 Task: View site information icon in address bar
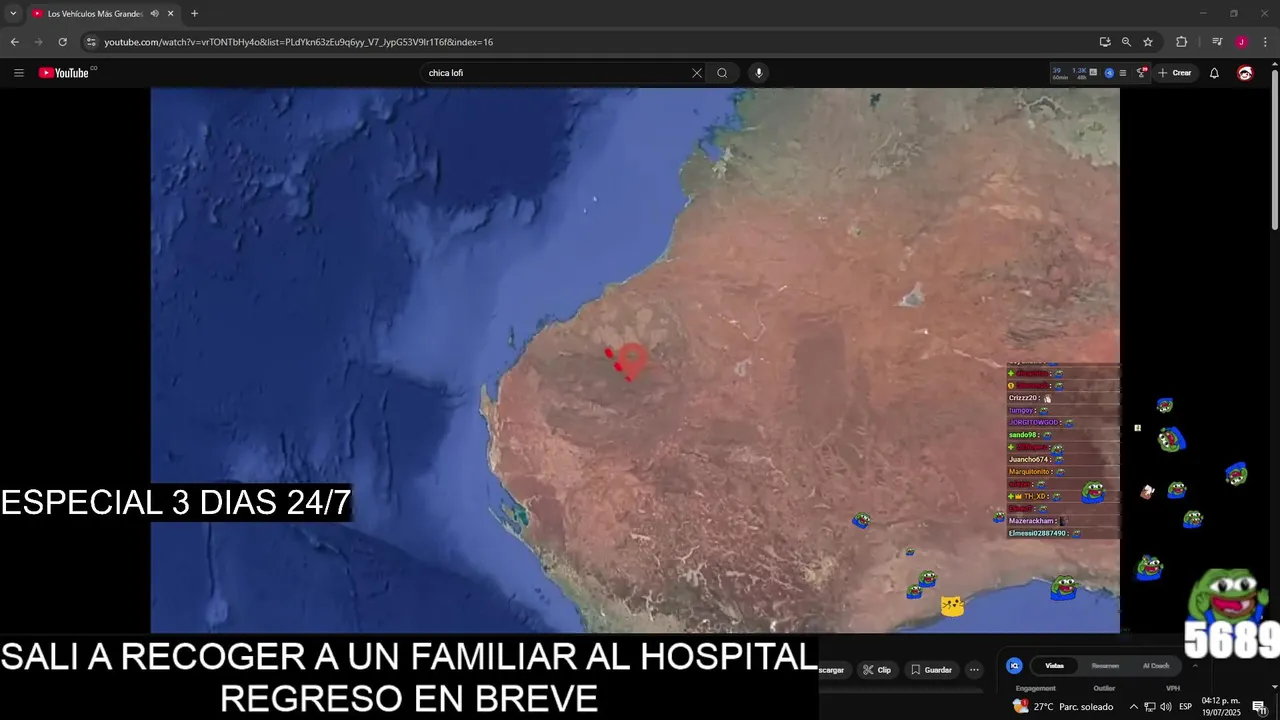[x=91, y=42]
